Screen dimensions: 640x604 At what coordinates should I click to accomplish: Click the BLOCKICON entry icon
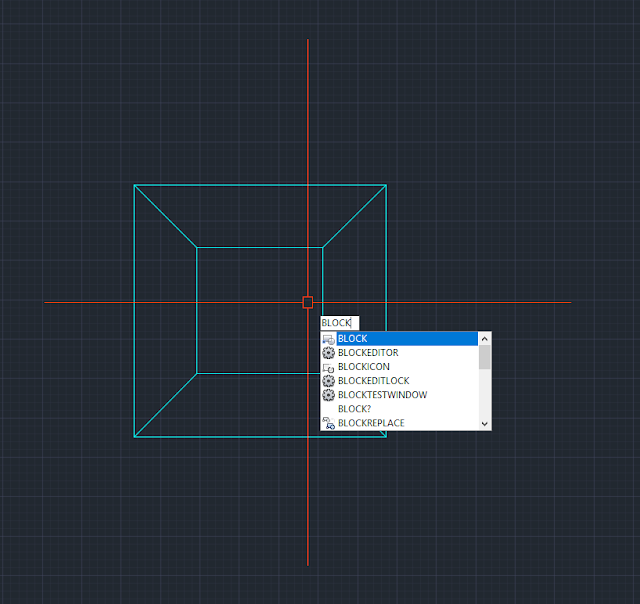tap(329, 368)
